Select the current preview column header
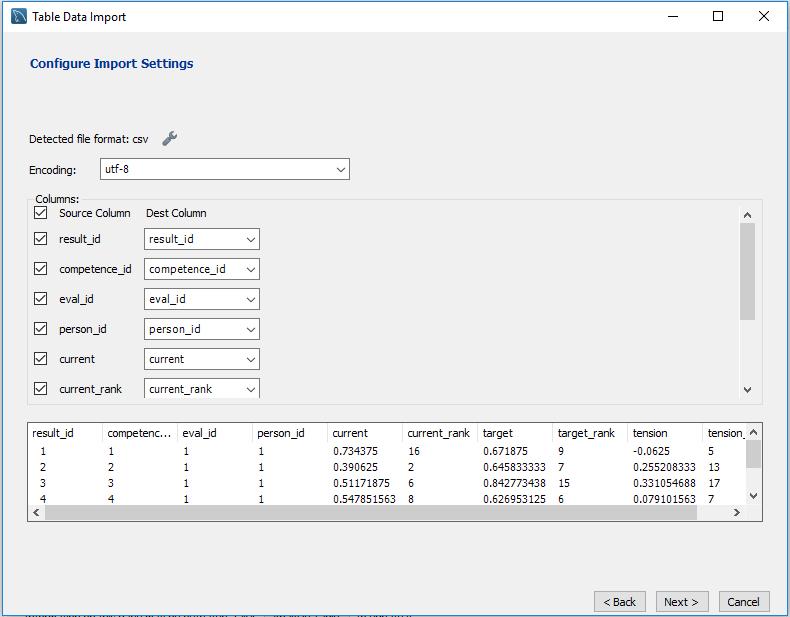 (365, 433)
